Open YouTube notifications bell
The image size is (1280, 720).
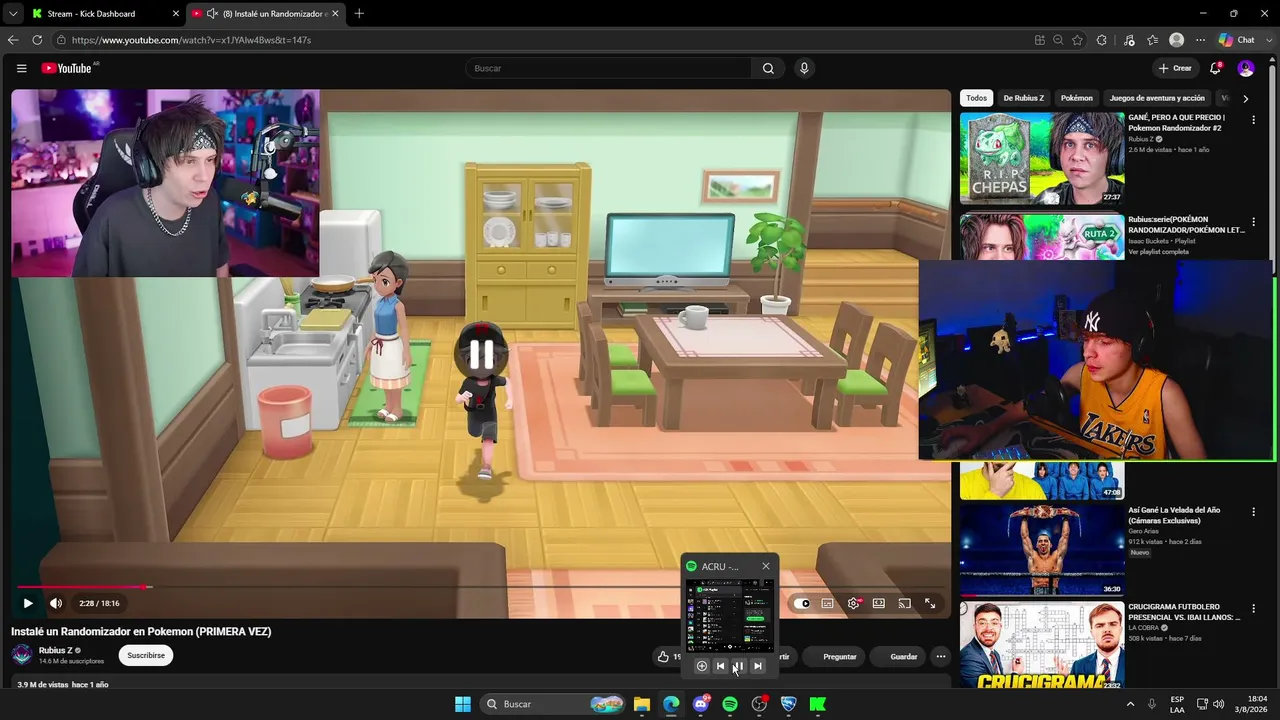tap(1215, 68)
